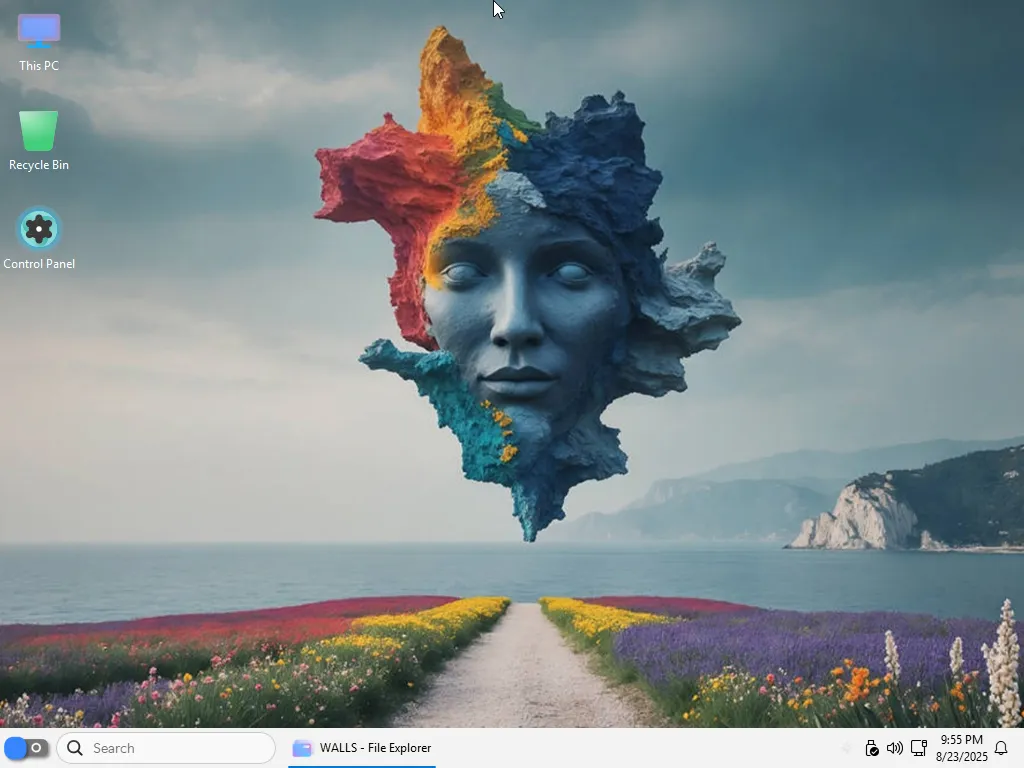Open the Start button on the taskbar

click(26, 748)
